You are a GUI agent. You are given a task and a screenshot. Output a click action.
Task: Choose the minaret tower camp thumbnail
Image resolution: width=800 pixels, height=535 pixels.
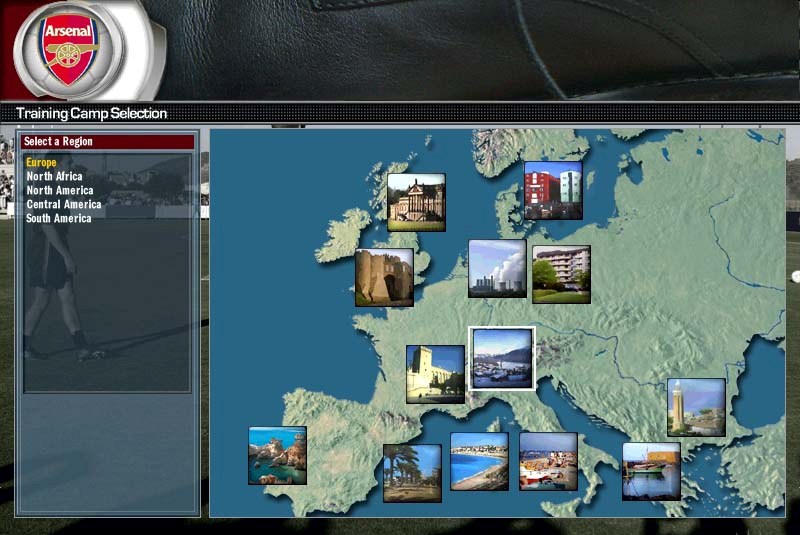[x=696, y=407]
